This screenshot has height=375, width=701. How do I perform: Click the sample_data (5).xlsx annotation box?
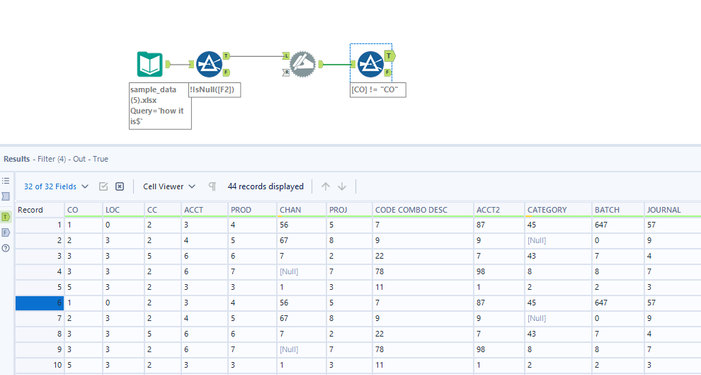(160, 106)
